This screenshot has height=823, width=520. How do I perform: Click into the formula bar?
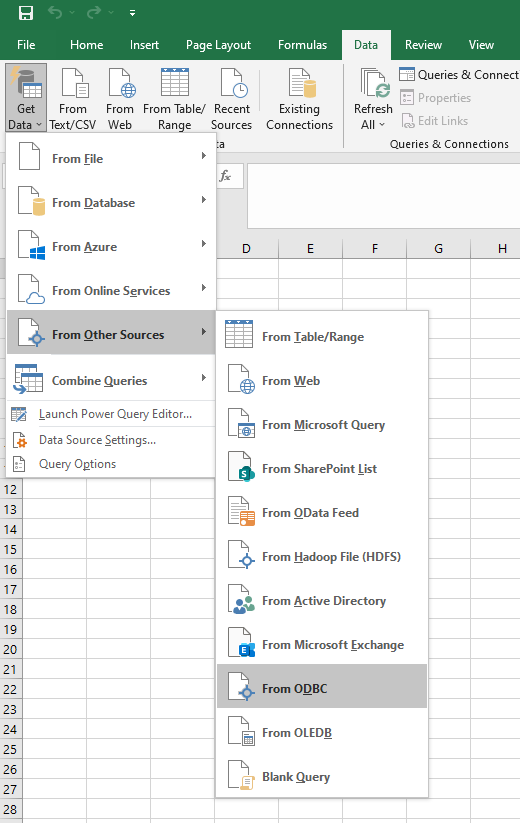coord(384,196)
